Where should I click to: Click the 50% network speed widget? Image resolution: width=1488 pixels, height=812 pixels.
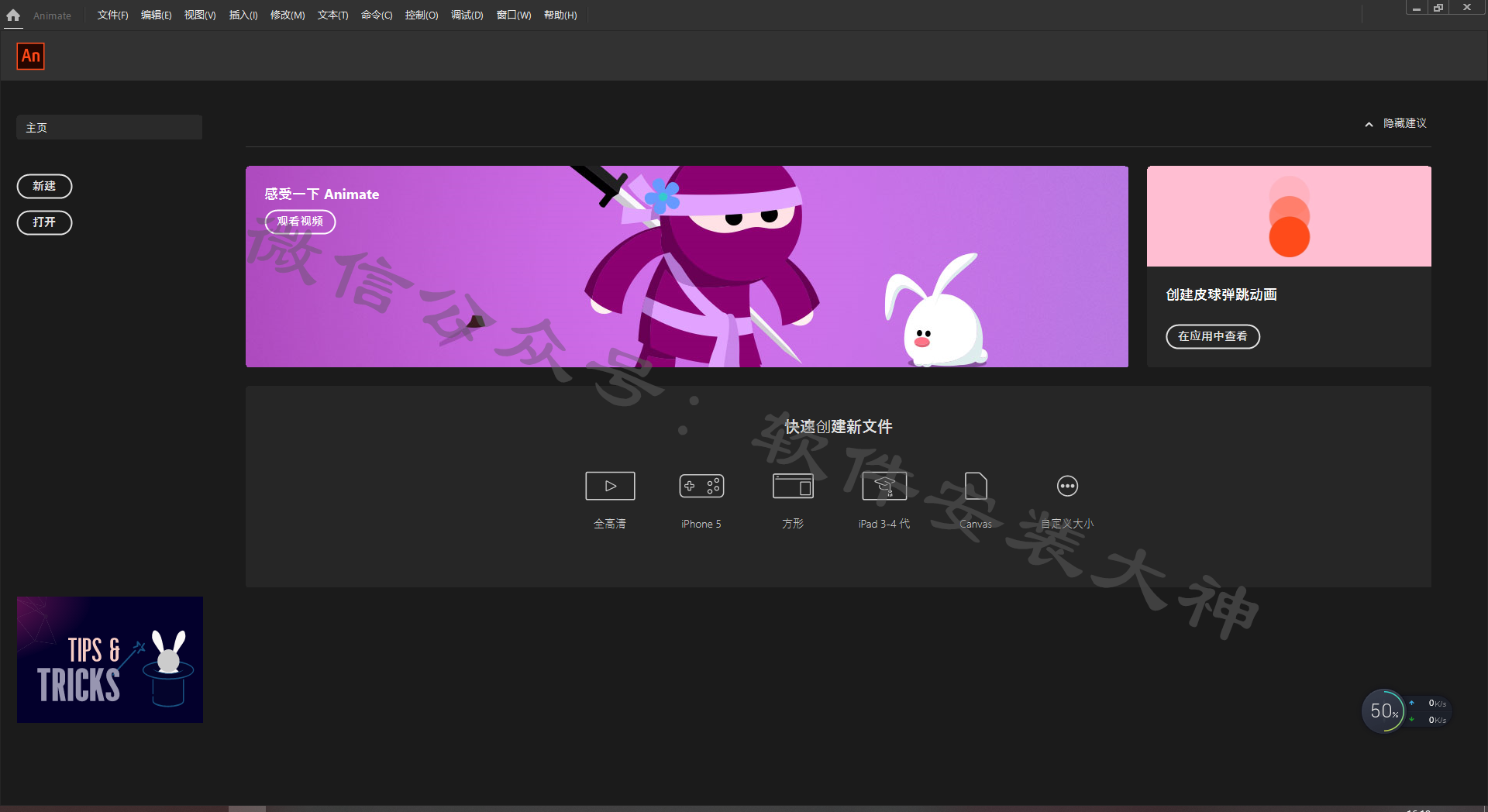coord(1383,710)
